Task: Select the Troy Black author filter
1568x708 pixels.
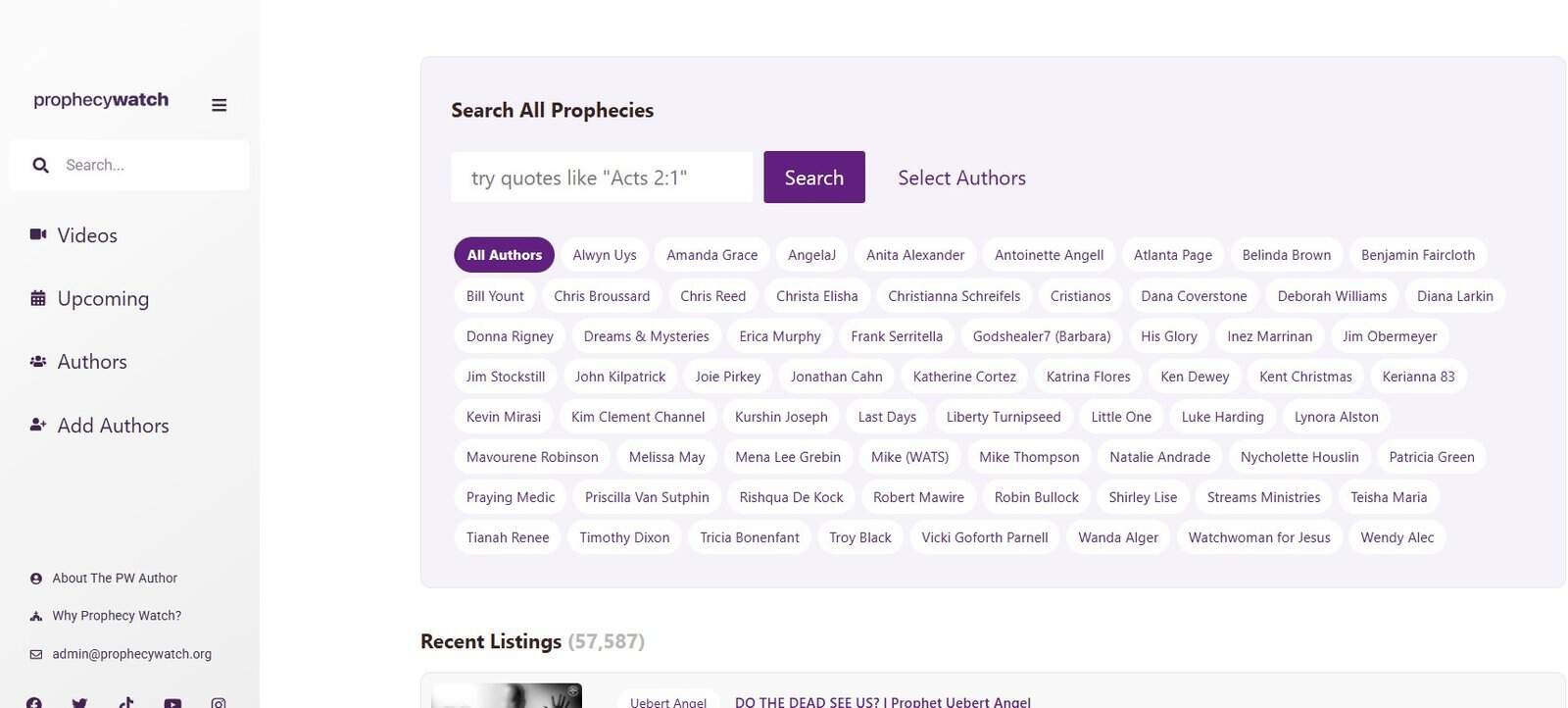Action: [x=860, y=537]
